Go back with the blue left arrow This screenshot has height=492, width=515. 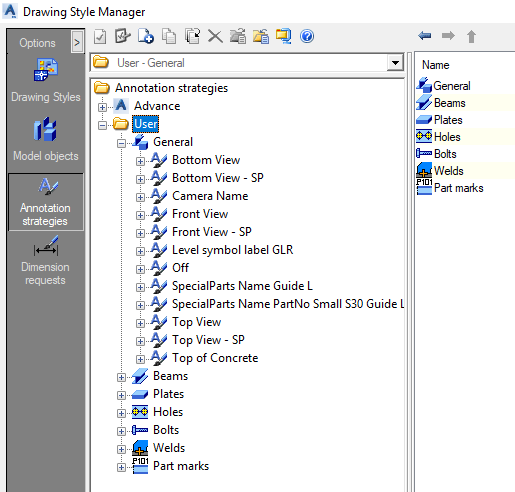pos(425,35)
